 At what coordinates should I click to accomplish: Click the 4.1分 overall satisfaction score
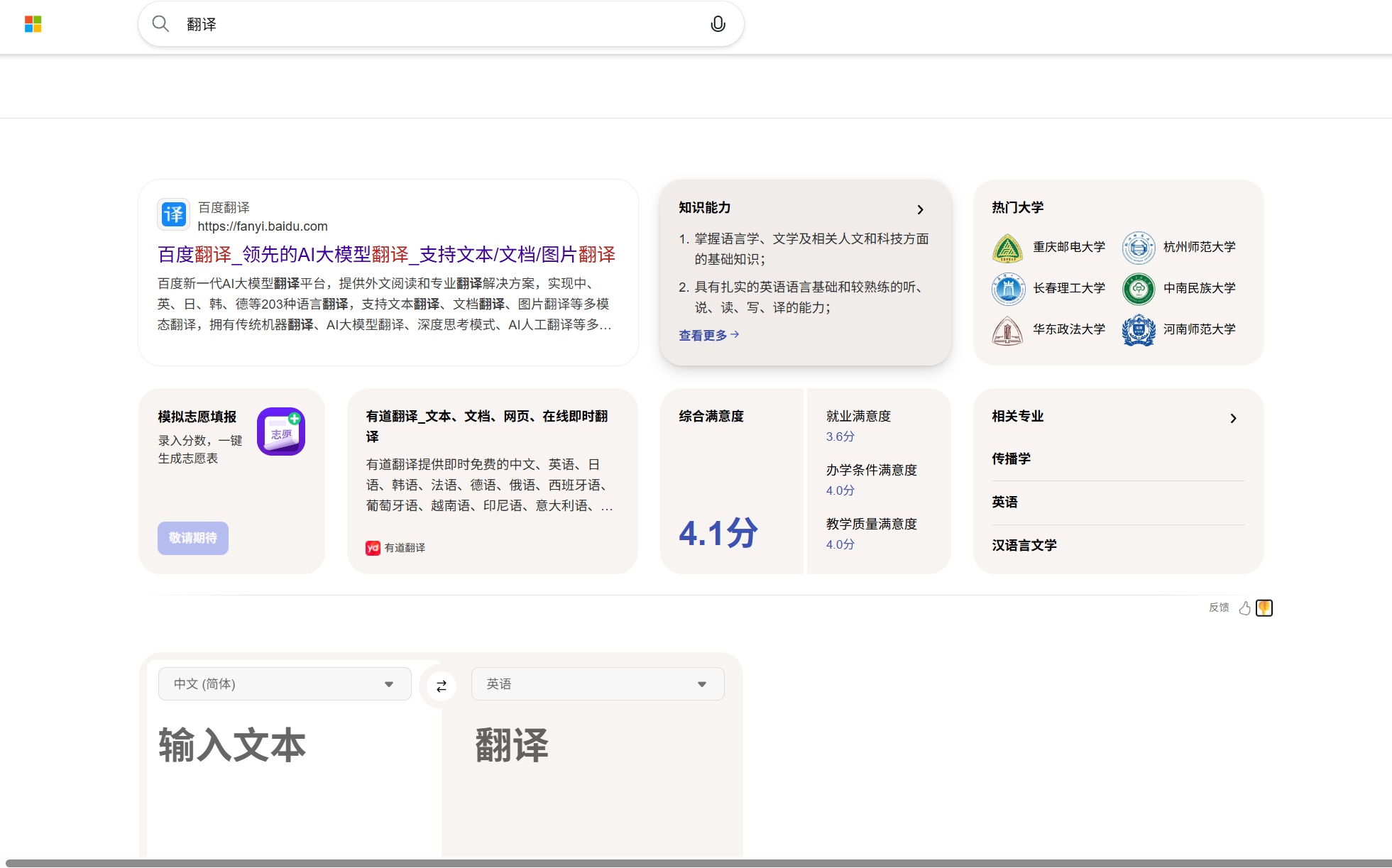(x=718, y=533)
